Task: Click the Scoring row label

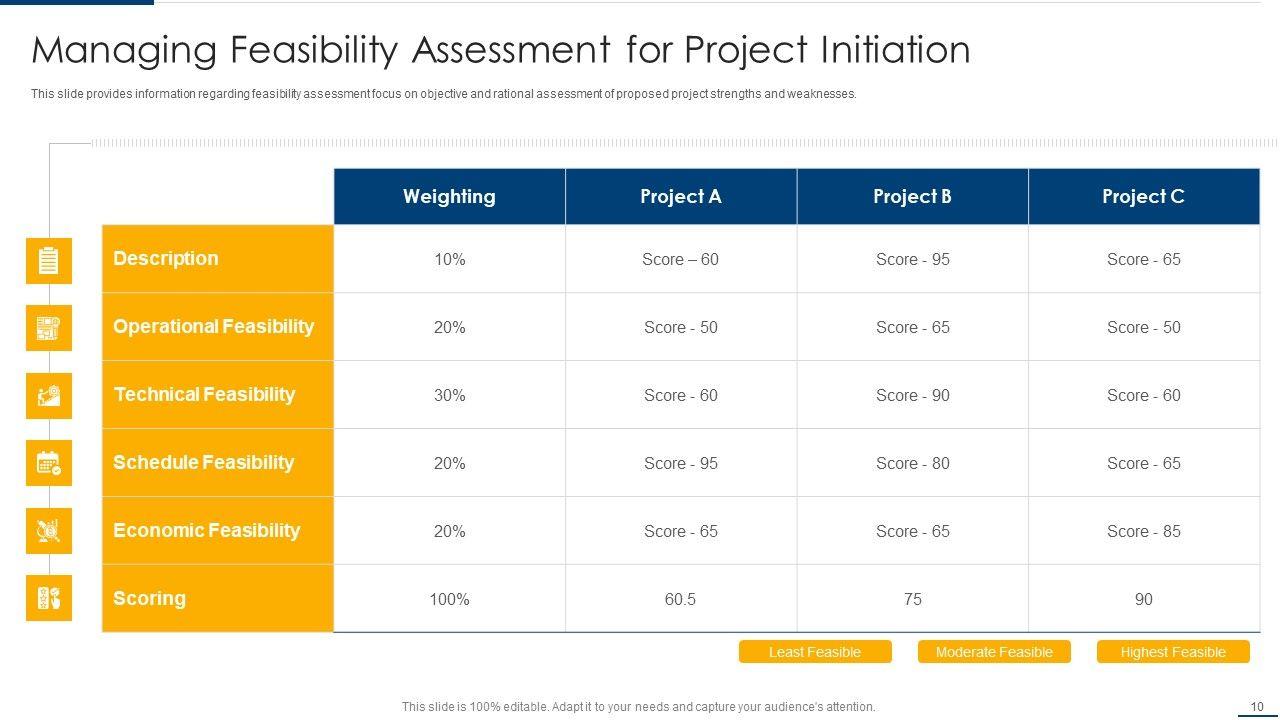Action: pos(149,598)
